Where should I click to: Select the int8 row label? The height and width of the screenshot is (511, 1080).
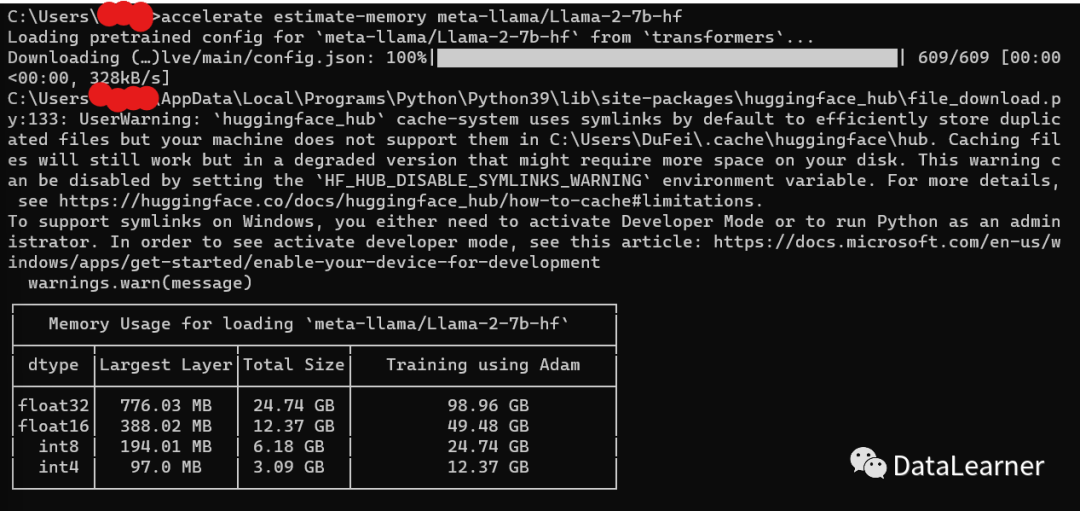click(x=59, y=446)
